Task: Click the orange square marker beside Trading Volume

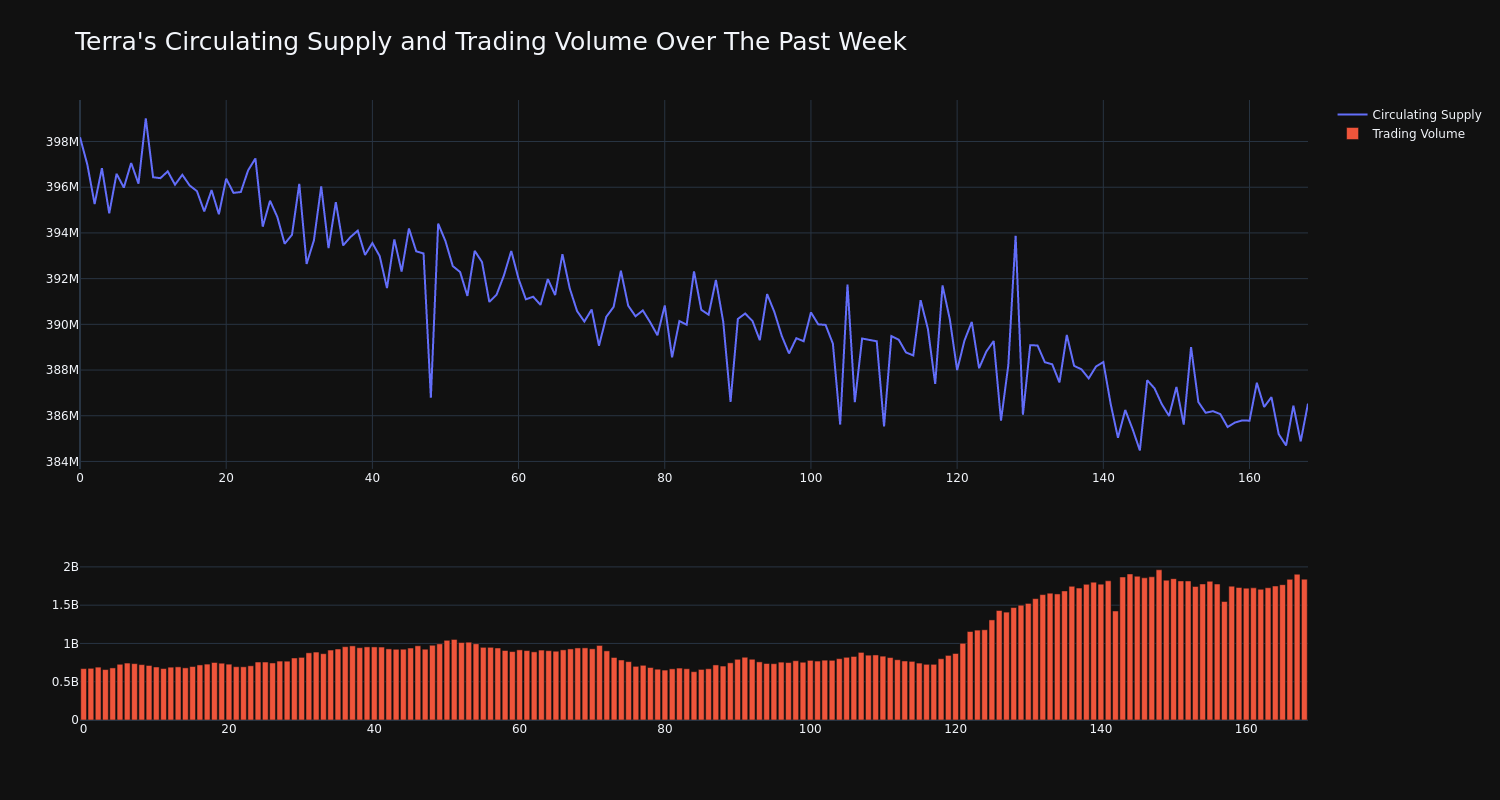Action: (x=1352, y=134)
